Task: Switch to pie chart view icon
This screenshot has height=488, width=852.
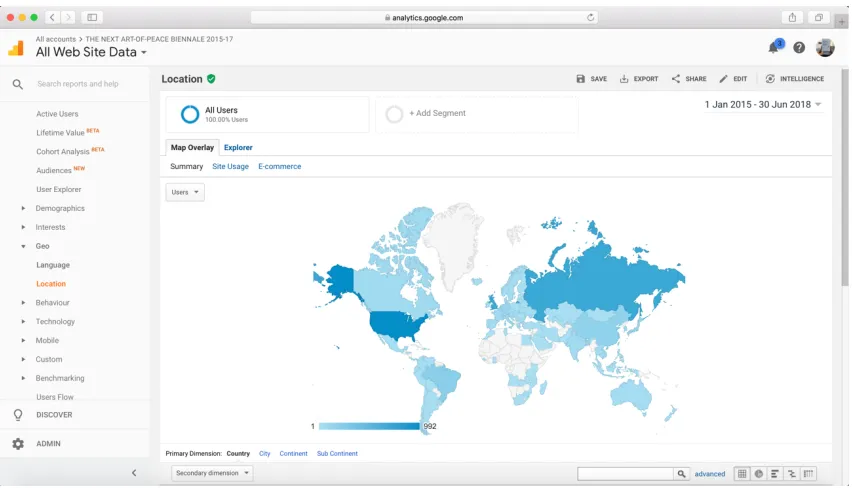Action: tap(759, 474)
